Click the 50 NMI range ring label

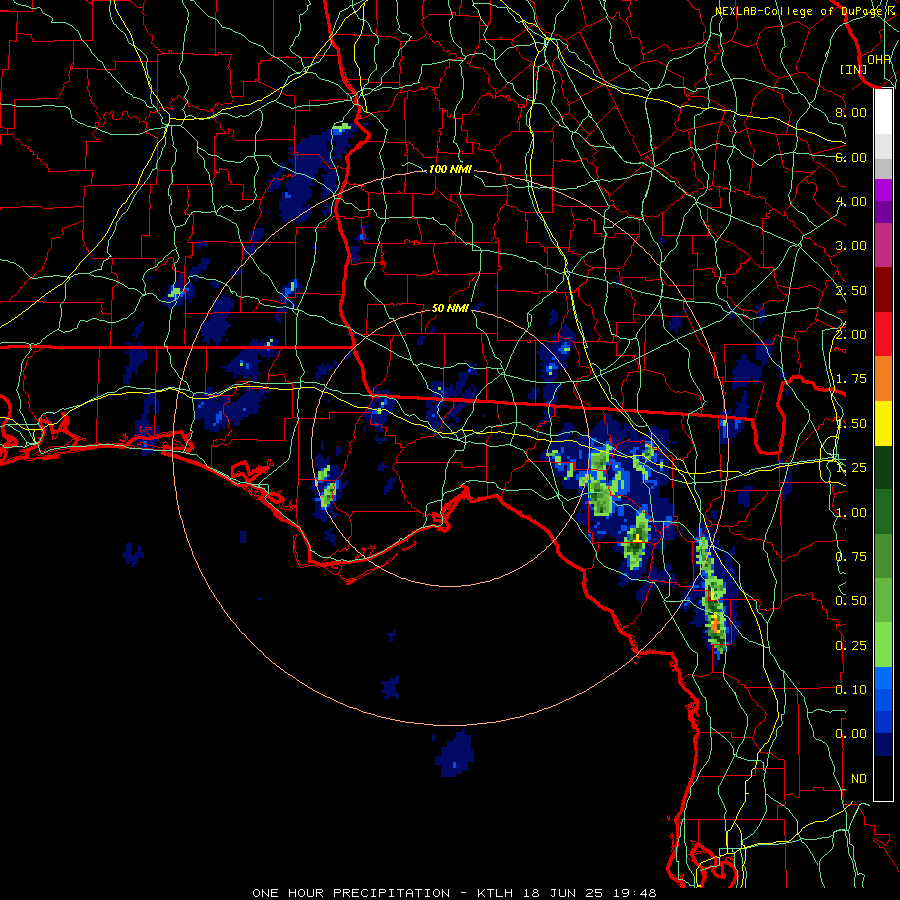pyautogui.click(x=450, y=308)
